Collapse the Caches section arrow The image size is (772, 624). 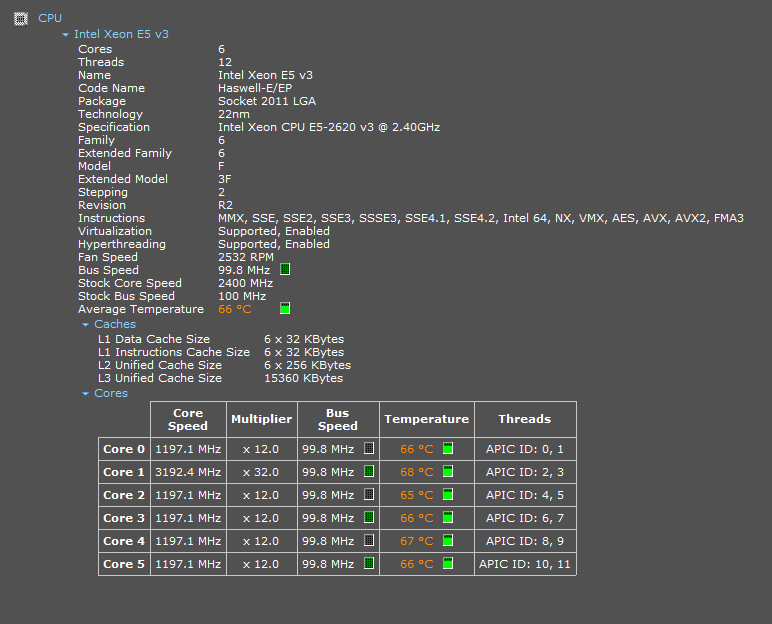click(x=85, y=325)
